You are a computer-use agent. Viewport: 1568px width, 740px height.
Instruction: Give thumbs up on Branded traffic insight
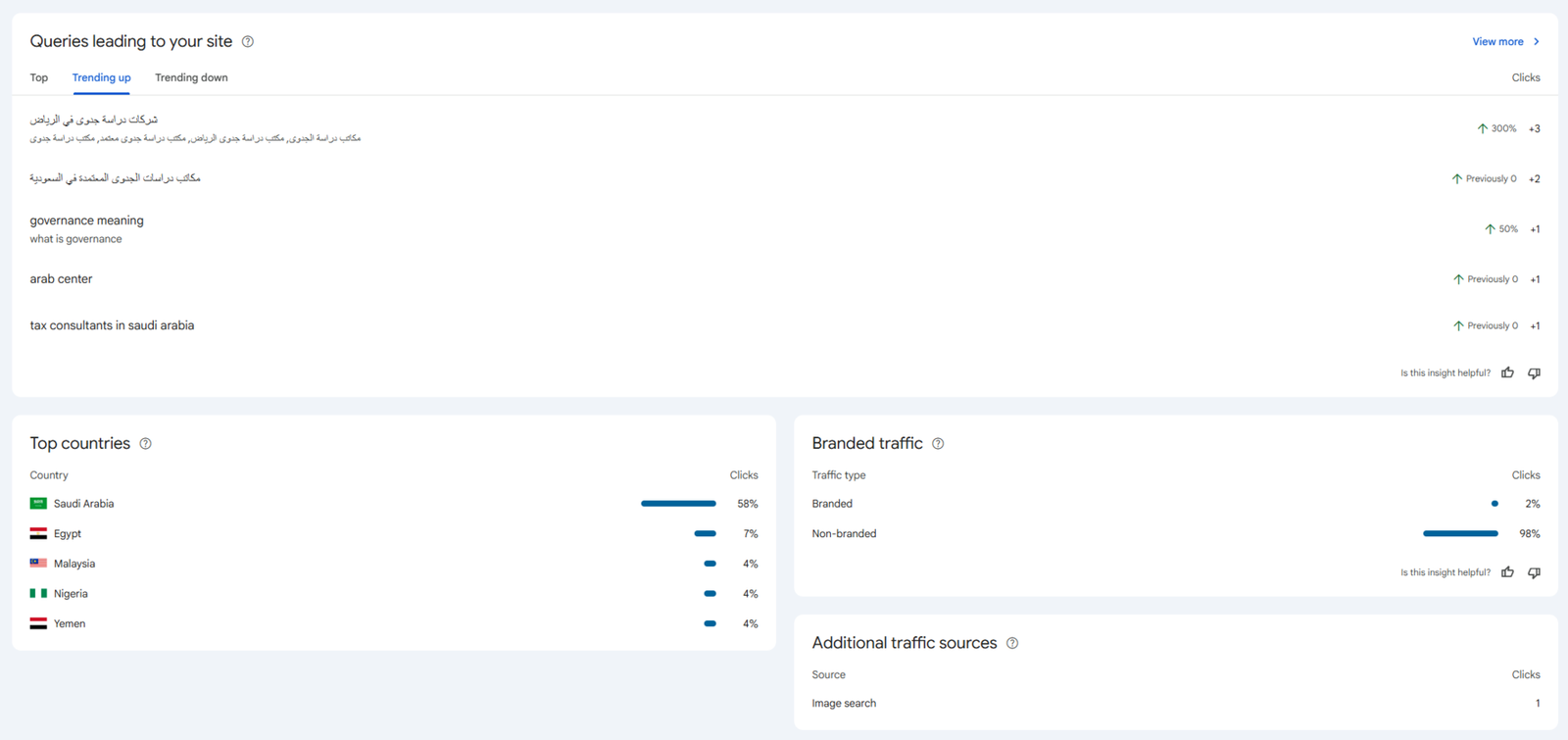pyautogui.click(x=1508, y=572)
